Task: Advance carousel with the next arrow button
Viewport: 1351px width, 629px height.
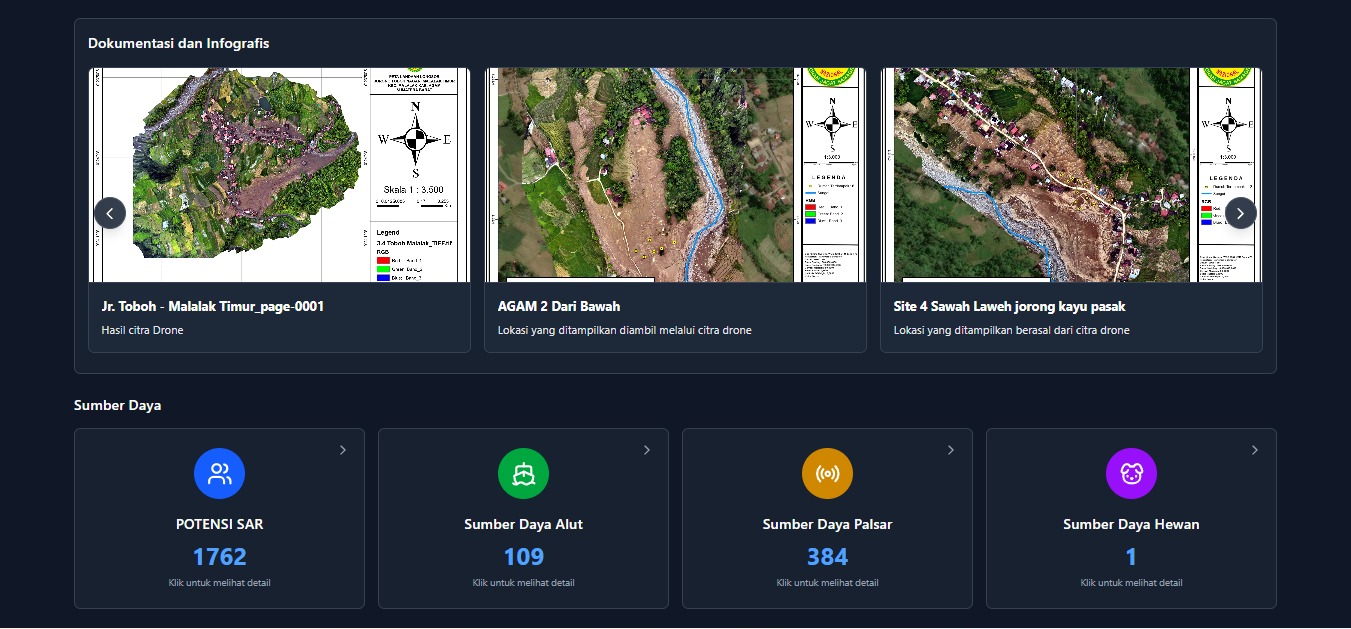Action: point(1240,213)
